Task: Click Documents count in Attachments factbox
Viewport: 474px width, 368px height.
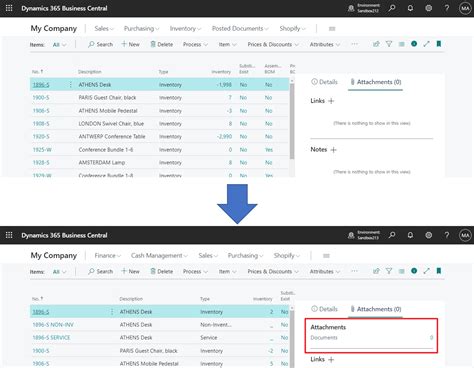Action: click(431, 338)
